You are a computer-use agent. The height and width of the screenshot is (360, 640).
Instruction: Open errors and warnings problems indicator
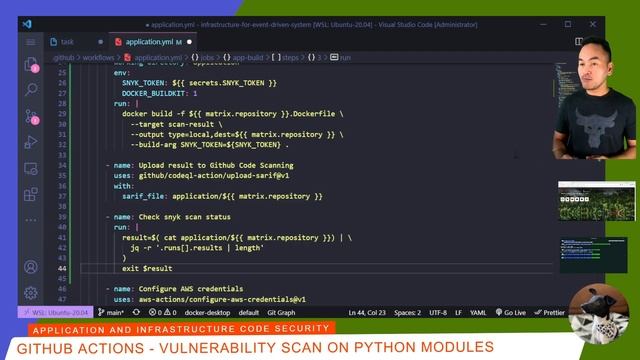pos(162,312)
